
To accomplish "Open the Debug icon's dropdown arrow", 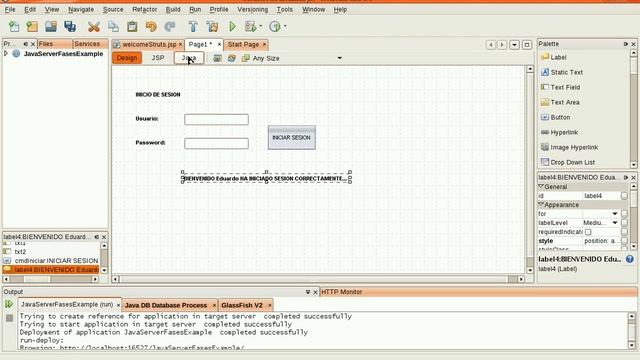I will [x=260, y=27].
